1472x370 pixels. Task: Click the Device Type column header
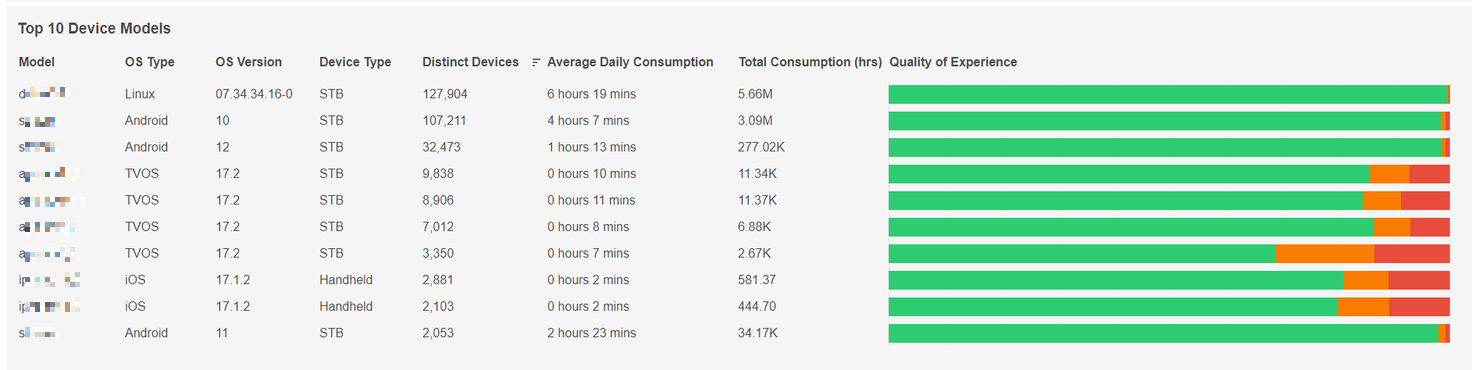click(355, 62)
